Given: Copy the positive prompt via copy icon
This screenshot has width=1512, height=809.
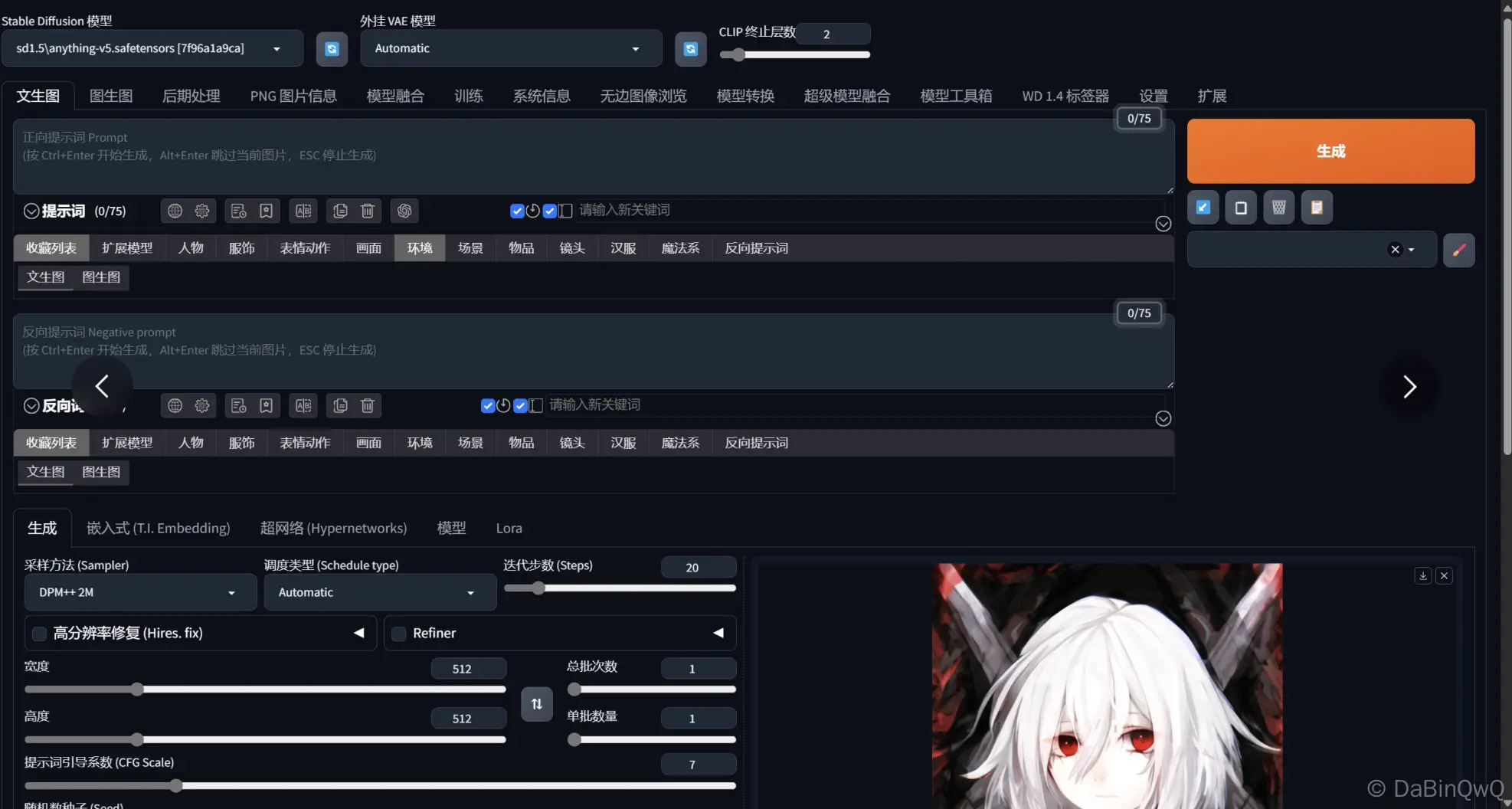Looking at the screenshot, I should click(341, 211).
